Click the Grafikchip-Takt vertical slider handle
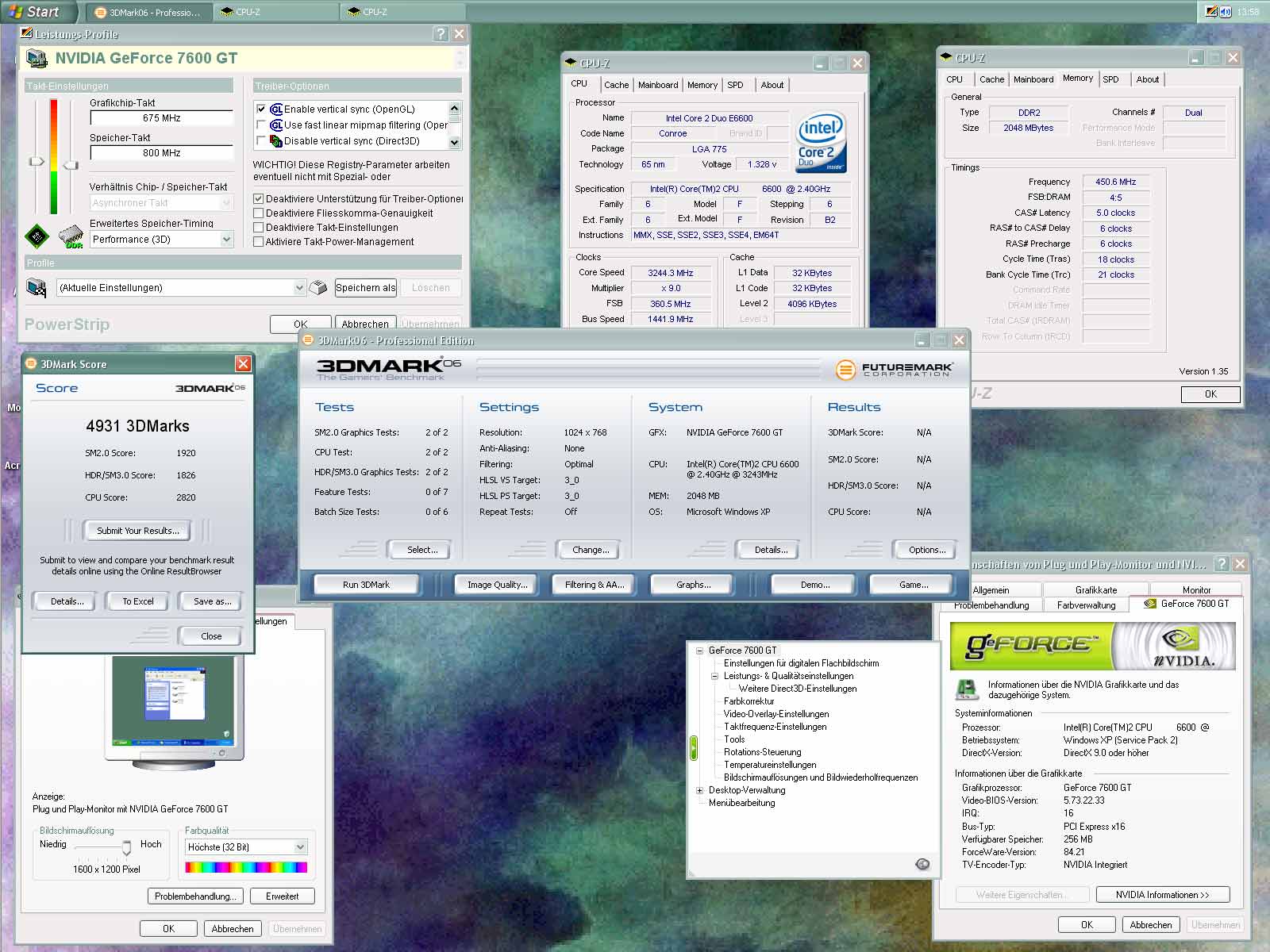This screenshot has width=1270, height=952. coord(37,162)
